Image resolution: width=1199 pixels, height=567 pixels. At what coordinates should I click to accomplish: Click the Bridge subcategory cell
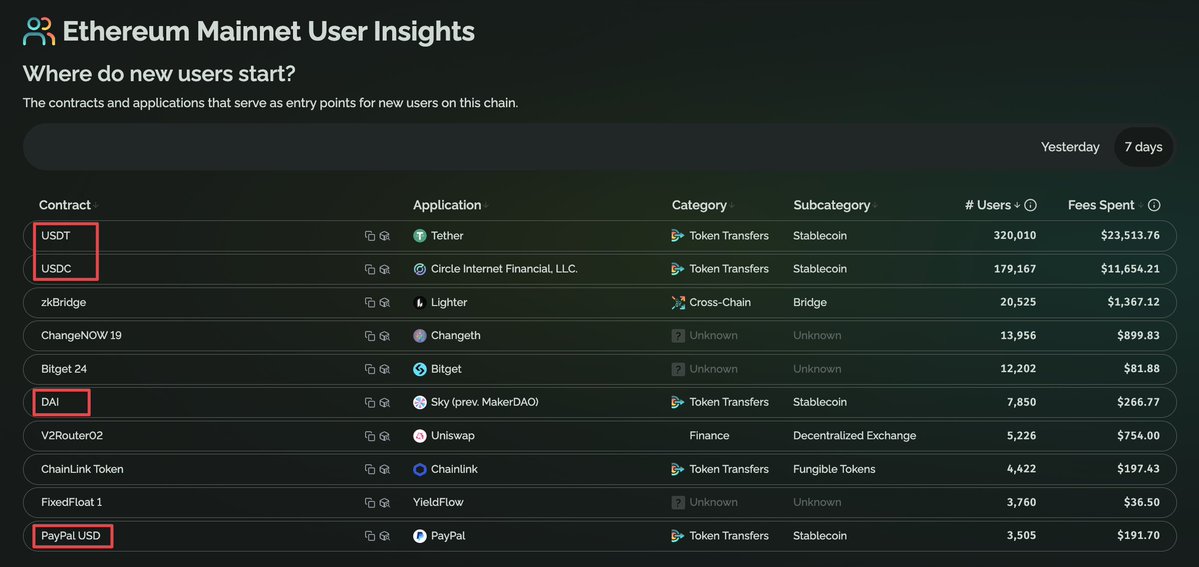point(810,302)
